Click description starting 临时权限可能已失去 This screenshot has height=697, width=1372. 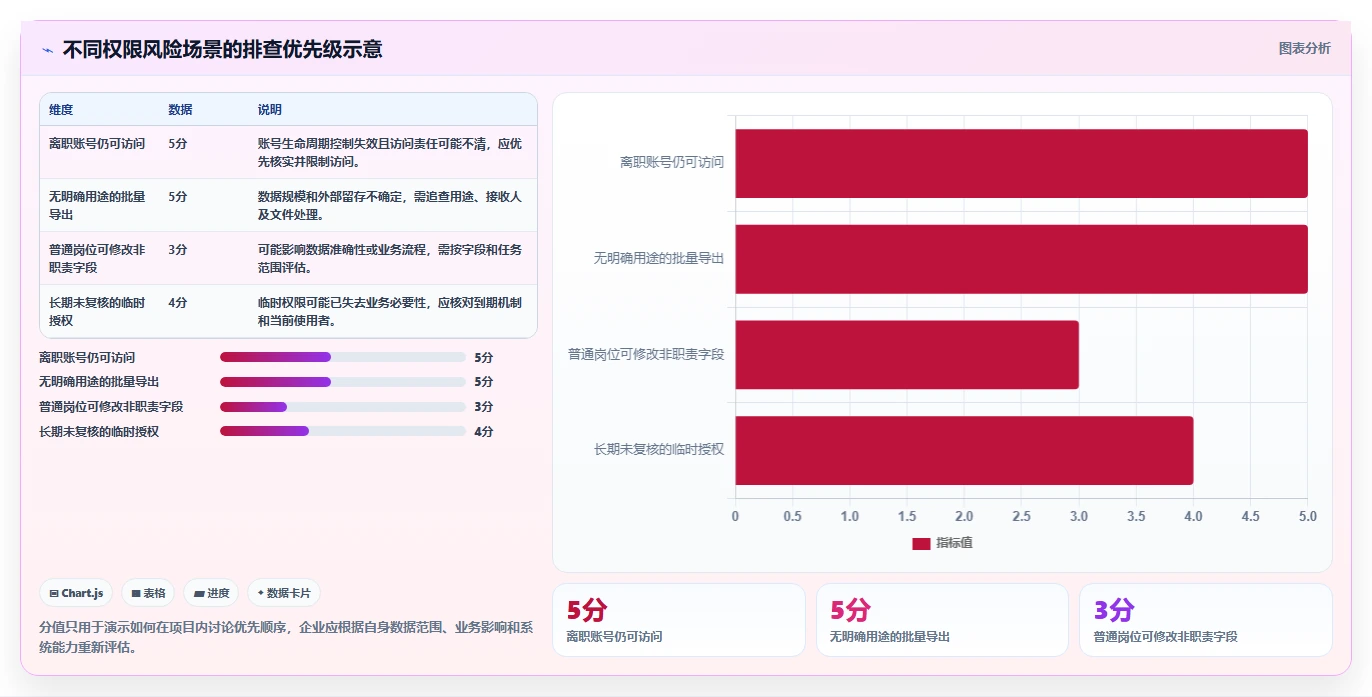click(x=390, y=312)
